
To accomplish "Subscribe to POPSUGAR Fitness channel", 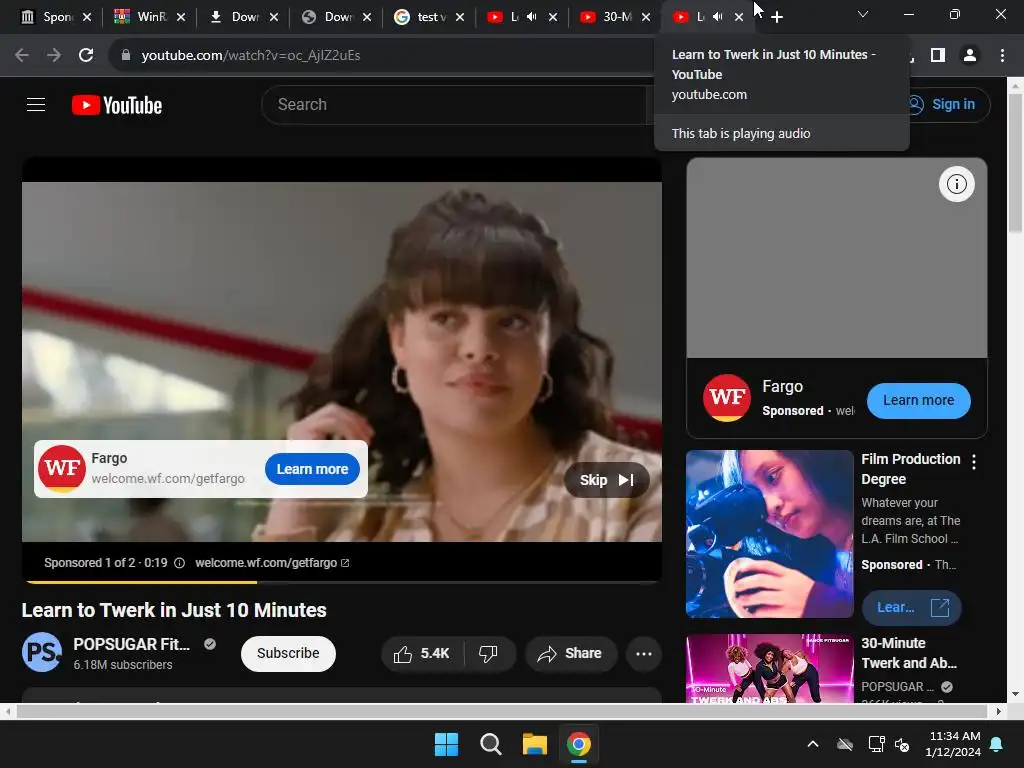I will coord(288,653).
